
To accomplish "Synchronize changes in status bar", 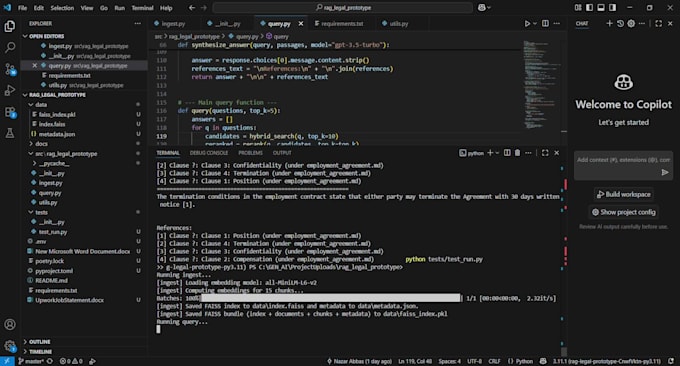I will tap(50, 361).
